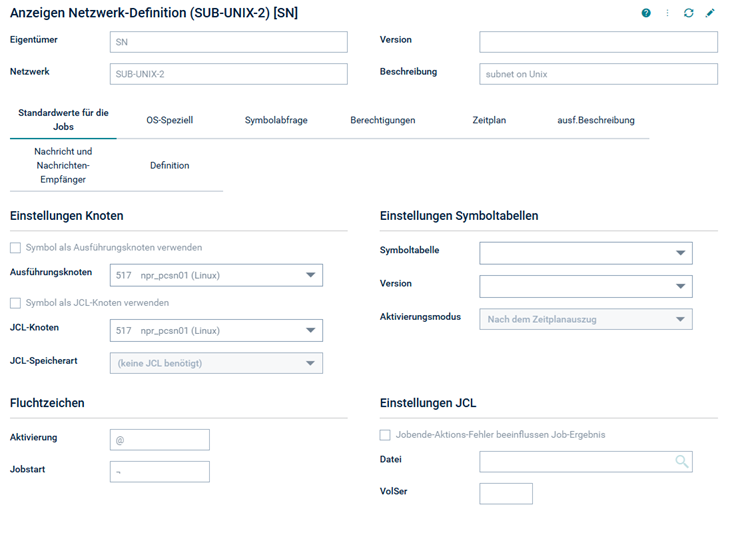The width and height of the screenshot is (734, 549).
Task: Go to the Zeitplan tab
Action: click(x=489, y=120)
